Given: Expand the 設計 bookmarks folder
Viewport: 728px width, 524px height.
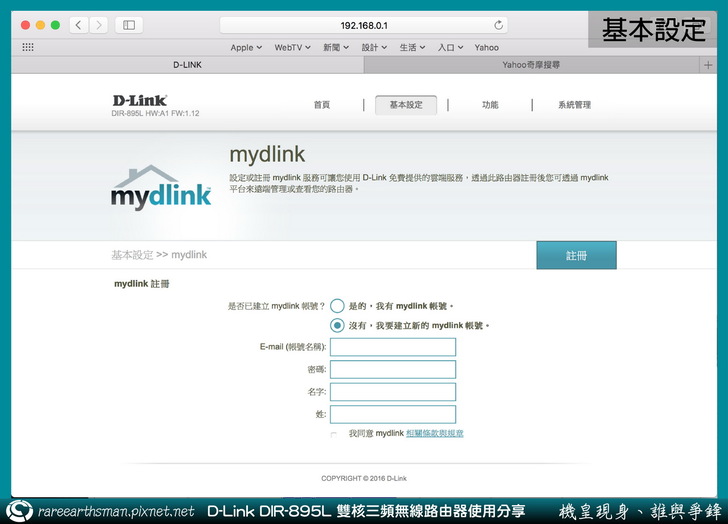Looking at the screenshot, I should pyautogui.click(x=374, y=47).
